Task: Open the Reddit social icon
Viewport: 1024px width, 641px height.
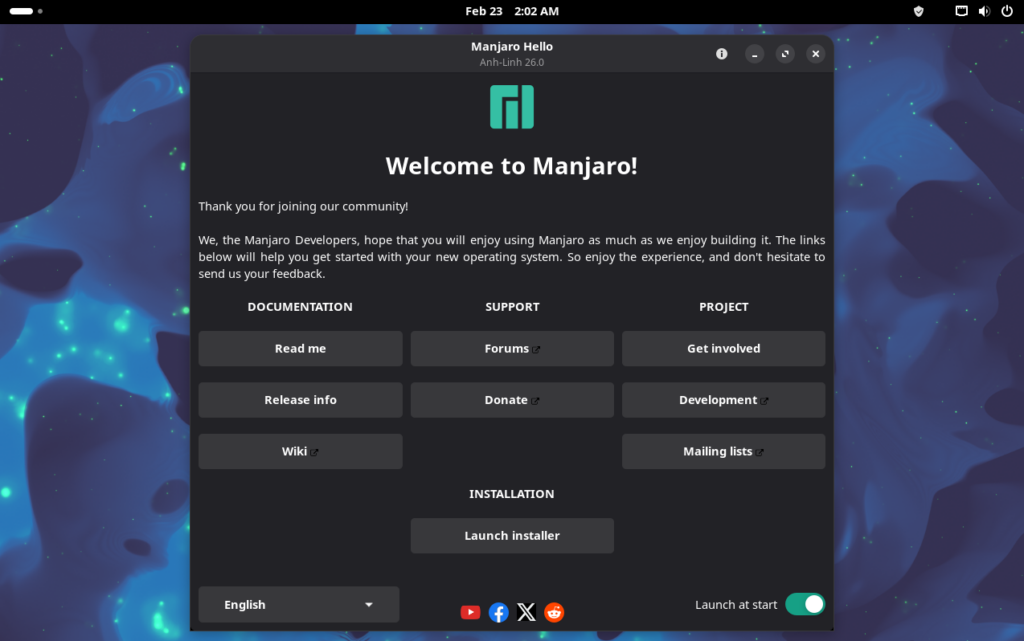Action: point(554,612)
